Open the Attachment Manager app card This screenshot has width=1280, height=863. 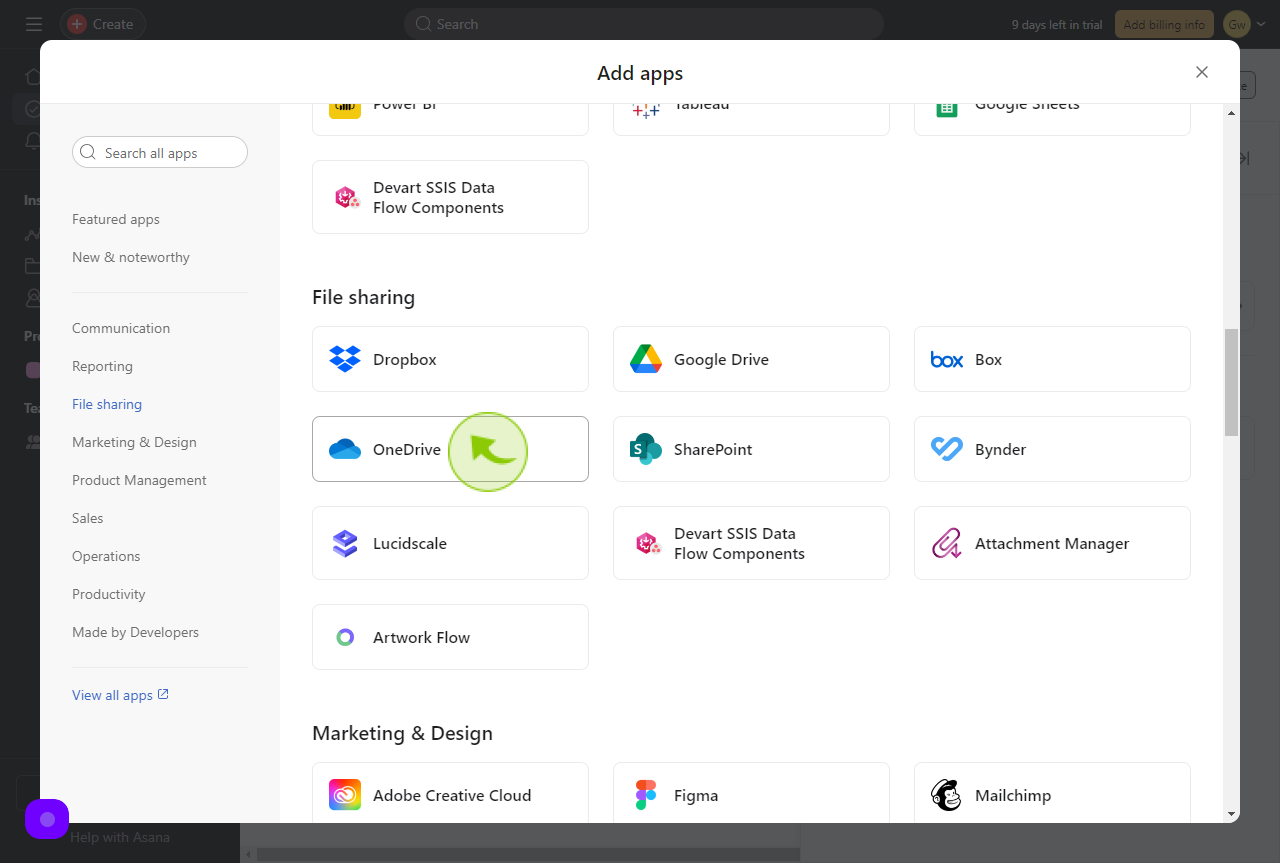pyautogui.click(x=1052, y=543)
